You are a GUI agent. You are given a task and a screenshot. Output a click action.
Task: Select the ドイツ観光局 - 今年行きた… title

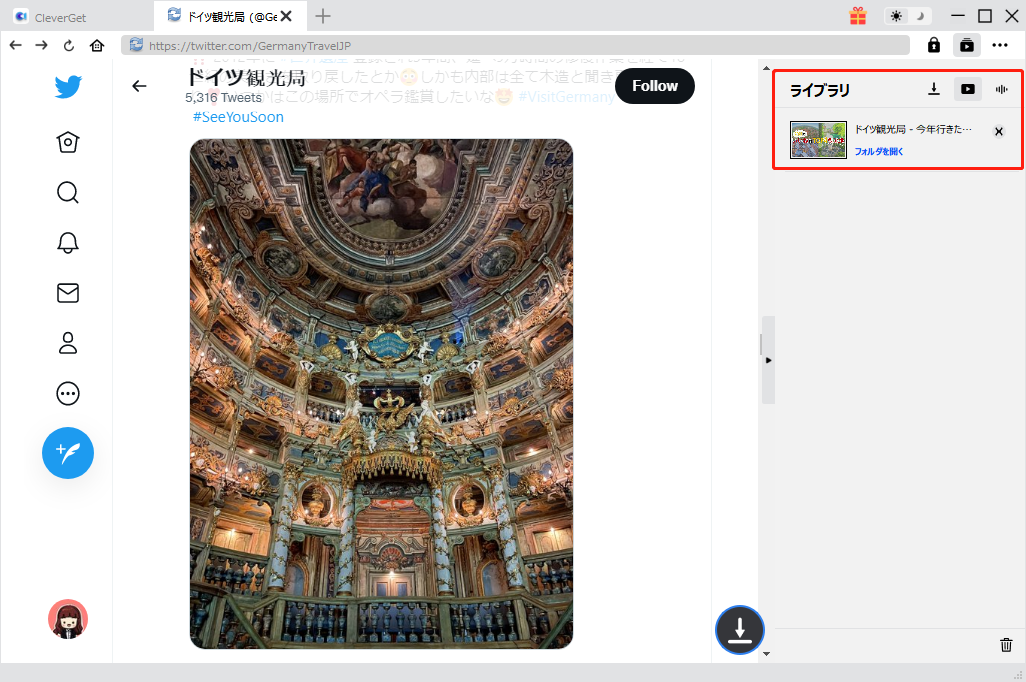[913, 130]
